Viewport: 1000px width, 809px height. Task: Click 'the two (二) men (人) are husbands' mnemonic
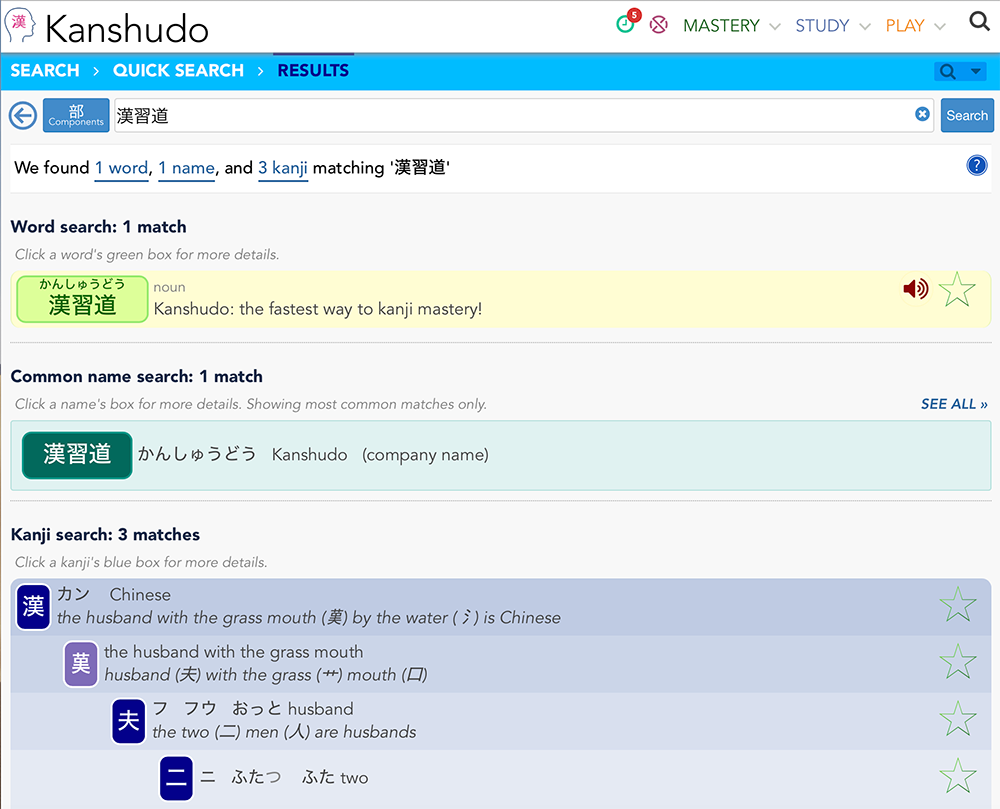click(x=284, y=732)
